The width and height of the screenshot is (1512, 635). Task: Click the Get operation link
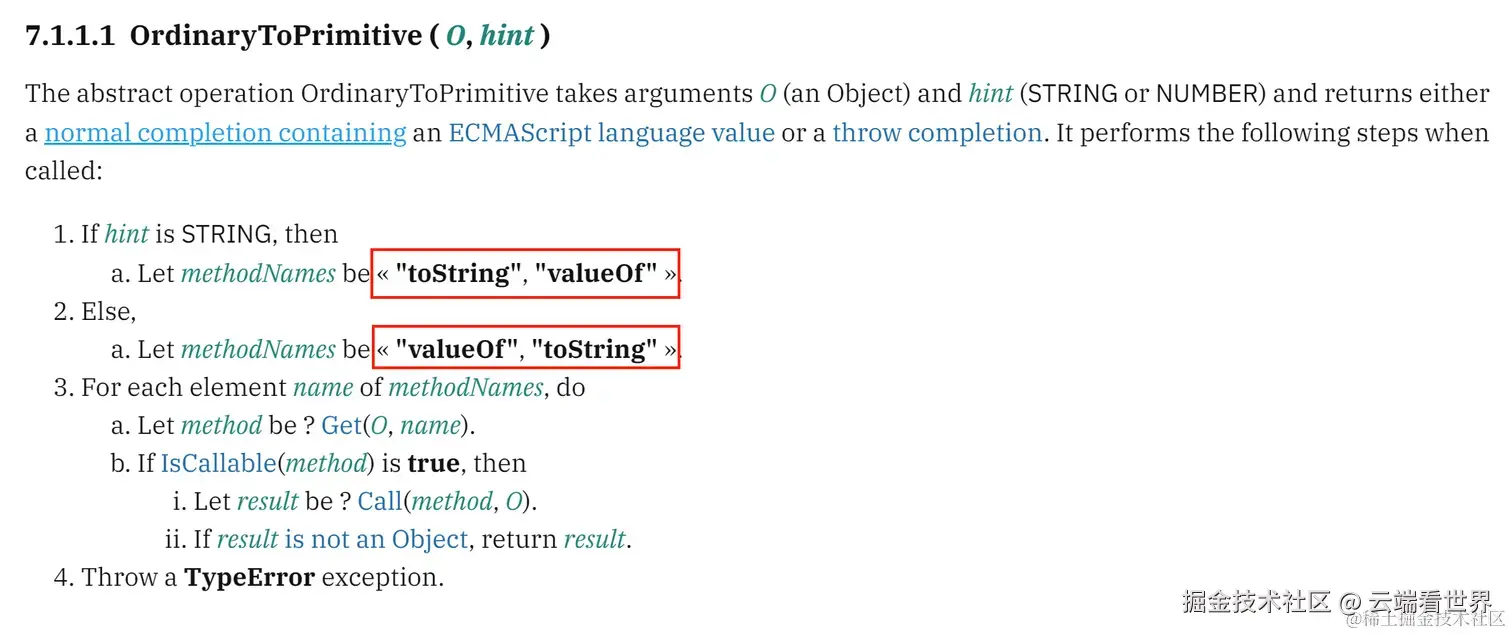click(x=341, y=425)
